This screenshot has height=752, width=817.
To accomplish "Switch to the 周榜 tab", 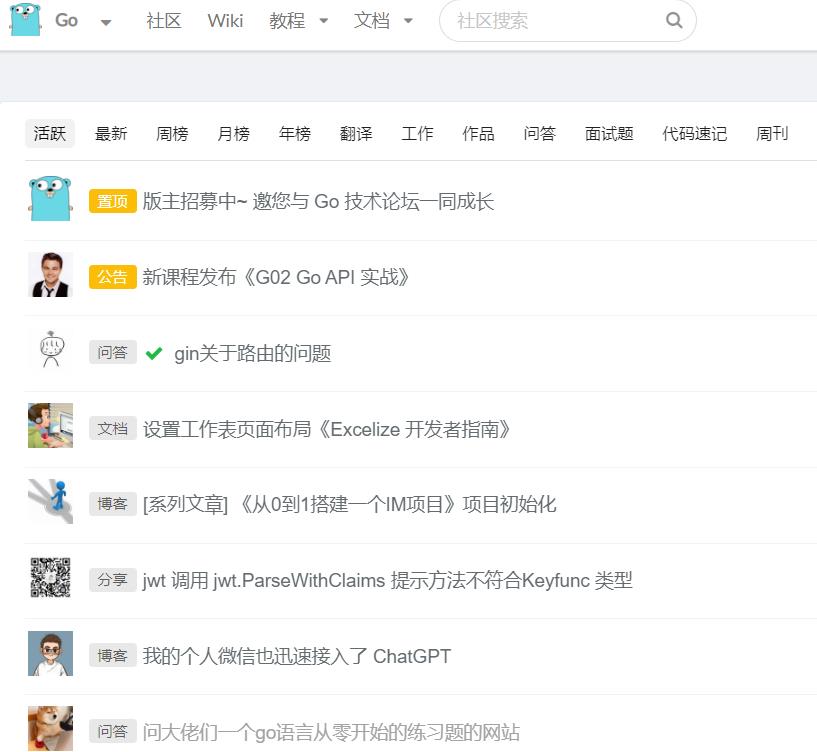I will click(x=172, y=133).
